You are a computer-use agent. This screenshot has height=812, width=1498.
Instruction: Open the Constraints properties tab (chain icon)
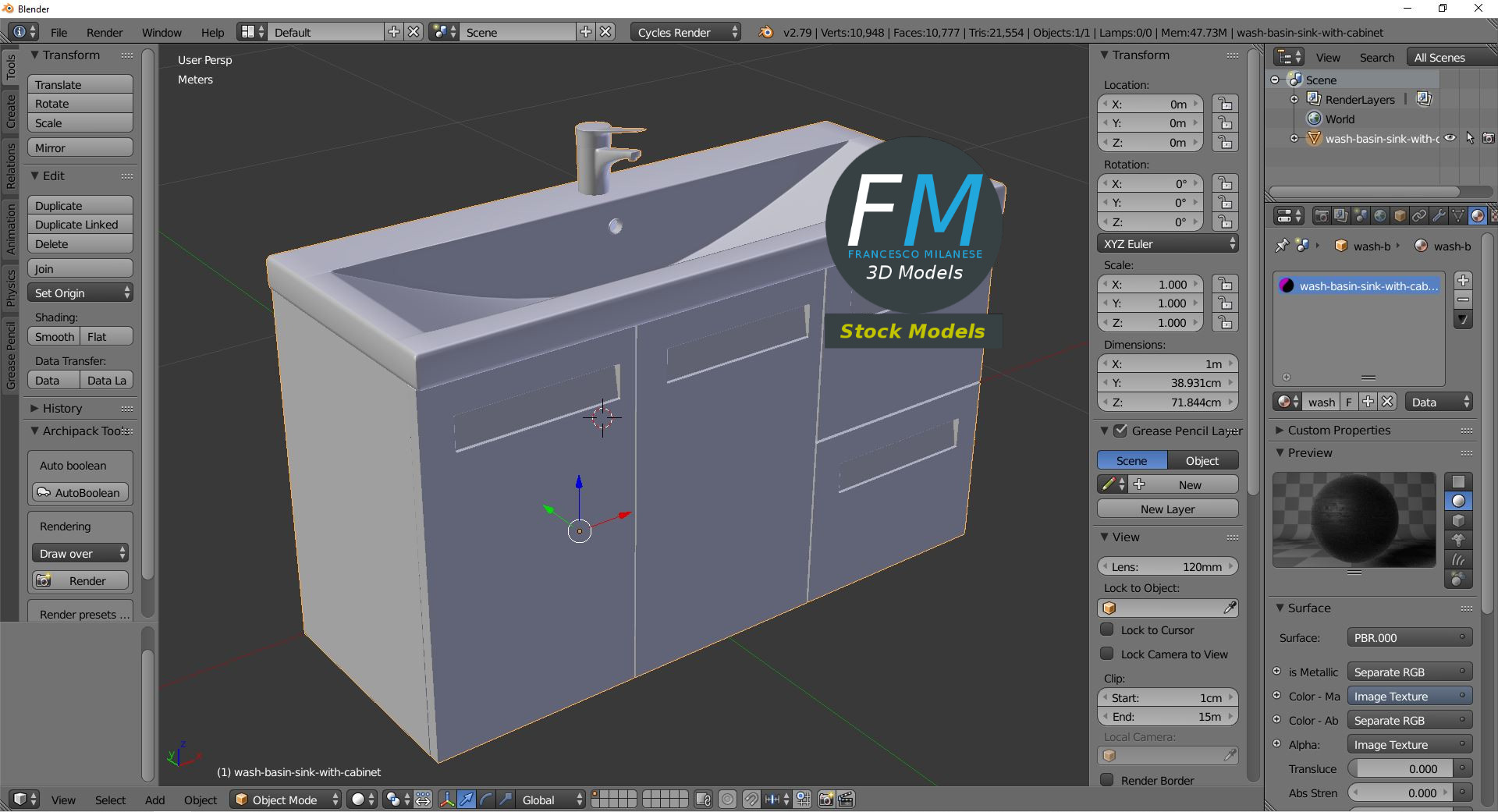click(1419, 216)
